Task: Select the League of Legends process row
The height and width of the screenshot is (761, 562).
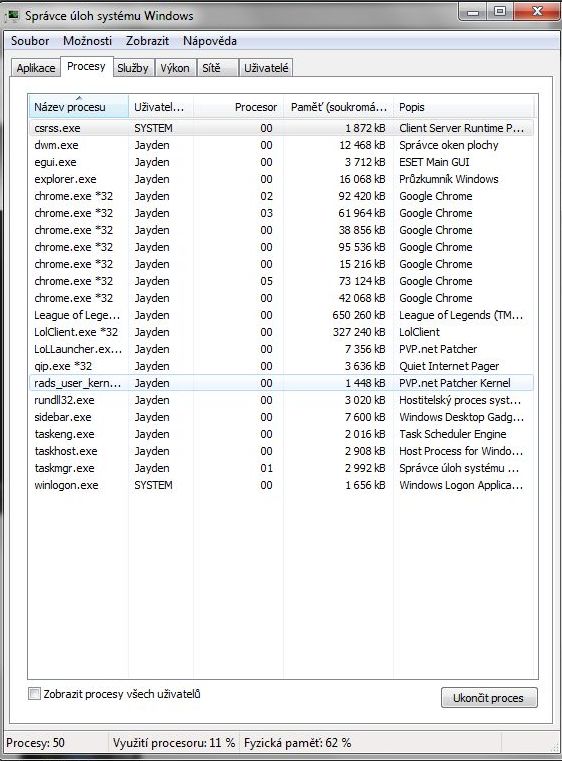Action: (x=281, y=315)
